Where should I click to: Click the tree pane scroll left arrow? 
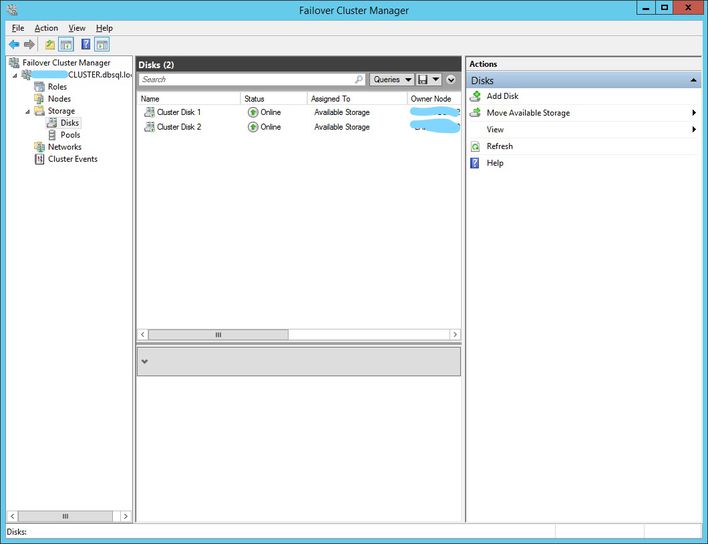pos(13,516)
